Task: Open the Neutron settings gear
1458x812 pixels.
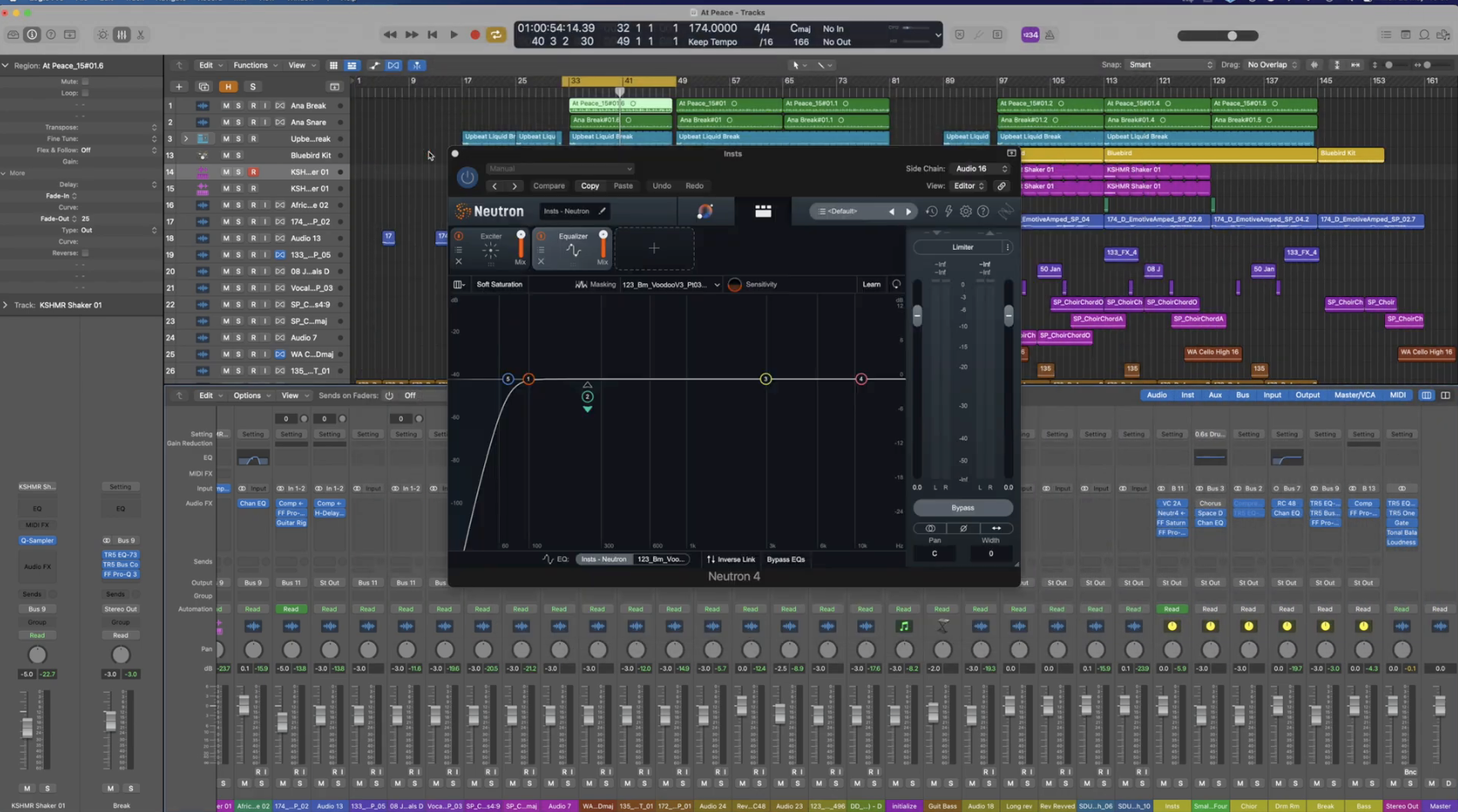Action: 966,211
